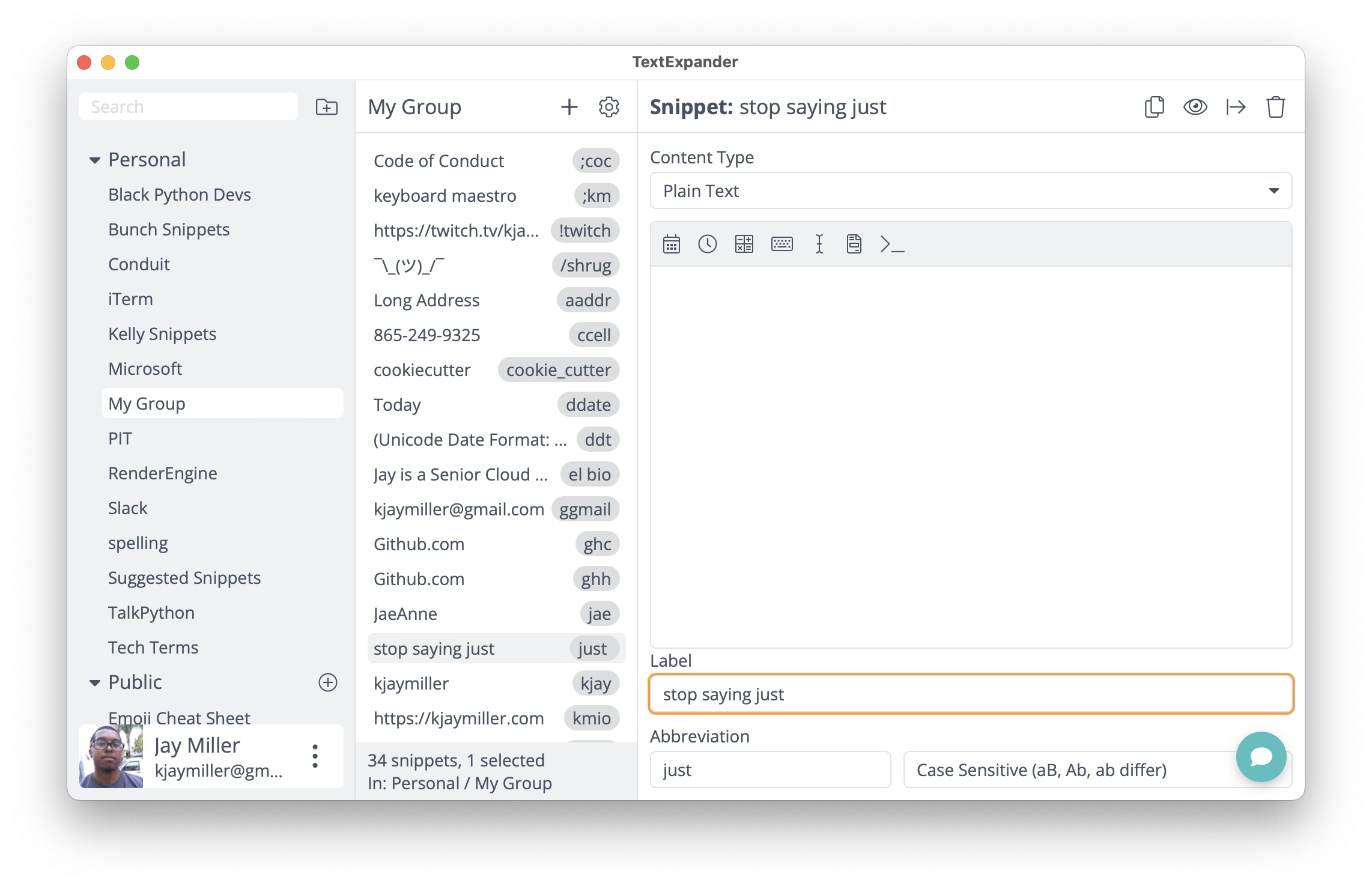Delete snippet with trash icon

tap(1275, 107)
